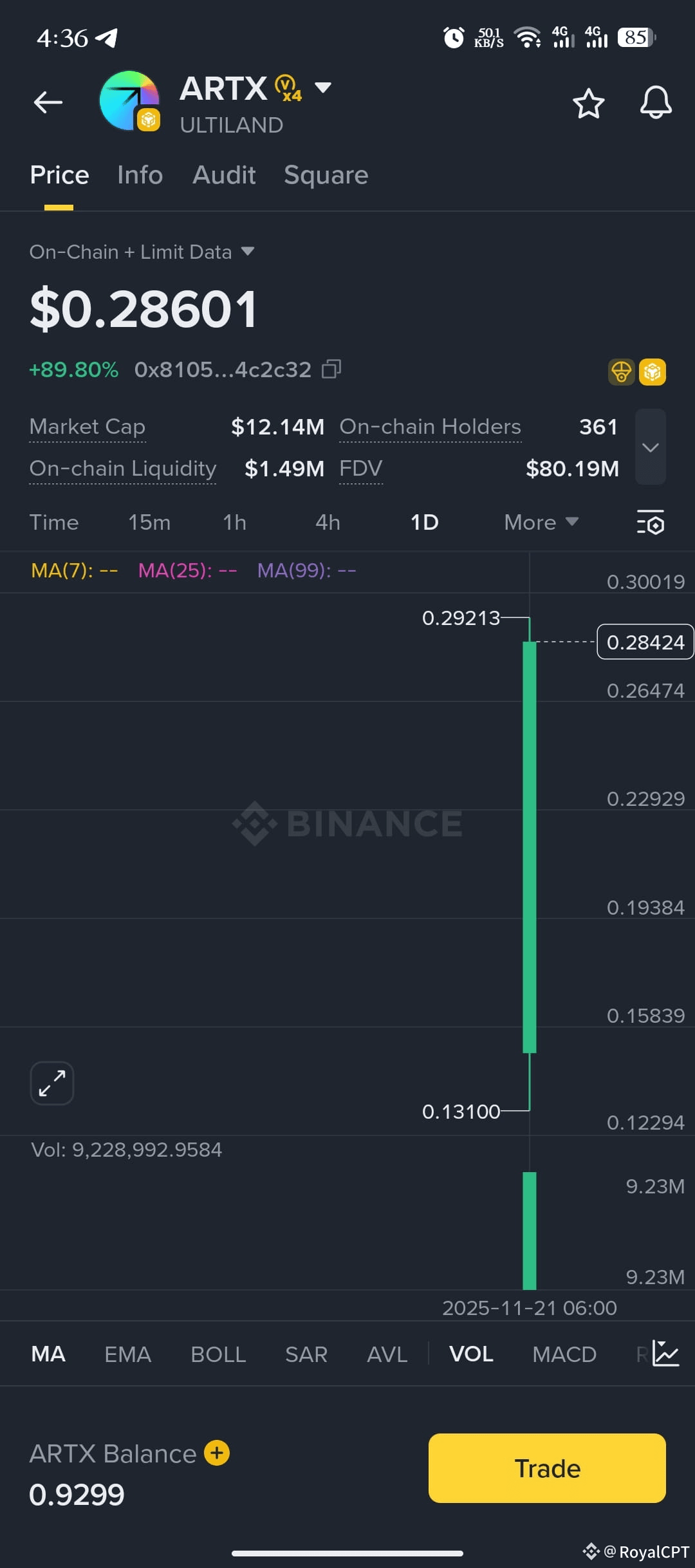The height and width of the screenshot is (1568, 695).
Task: Tap the BNB chain cube badge
Action: [653, 372]
